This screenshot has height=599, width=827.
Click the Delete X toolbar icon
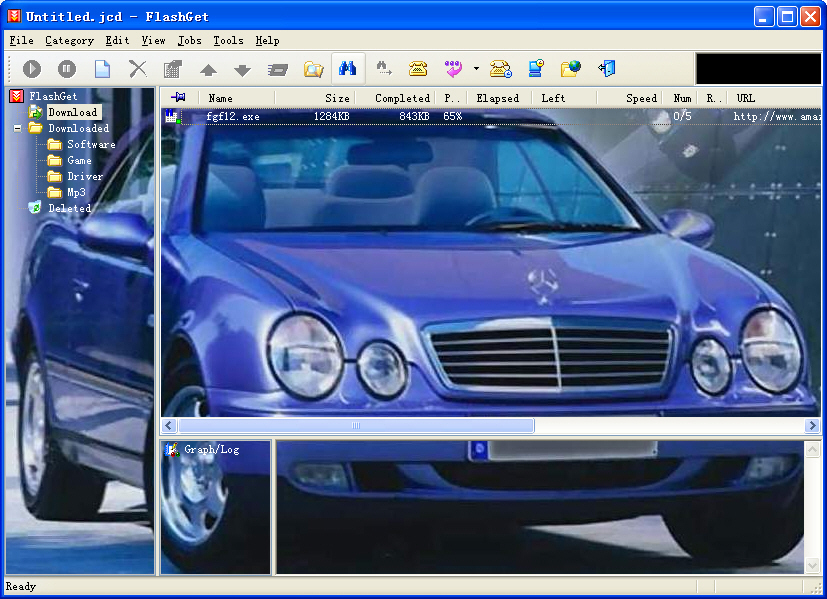(x=138, y=69)
